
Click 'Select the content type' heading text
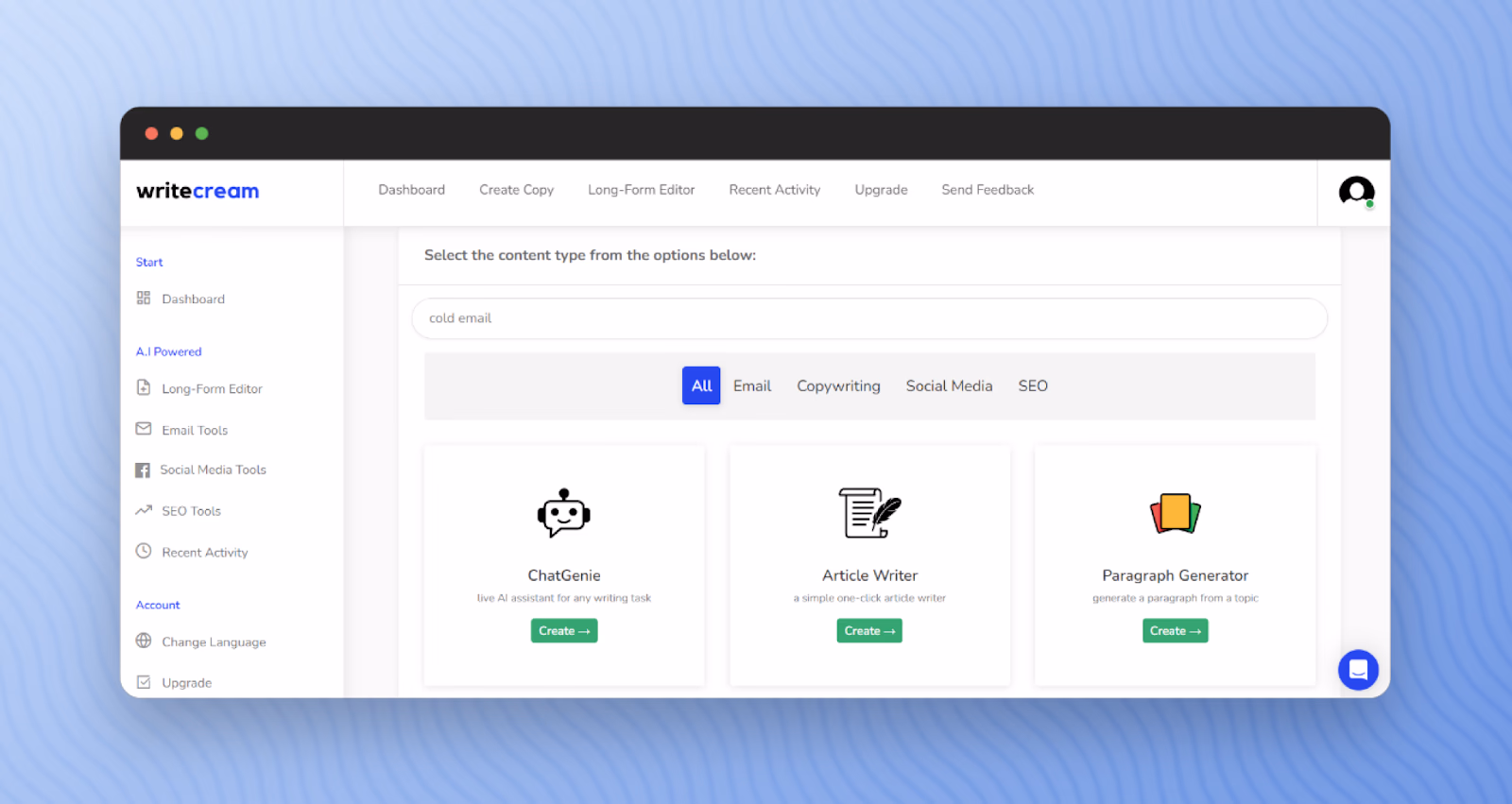590,255
